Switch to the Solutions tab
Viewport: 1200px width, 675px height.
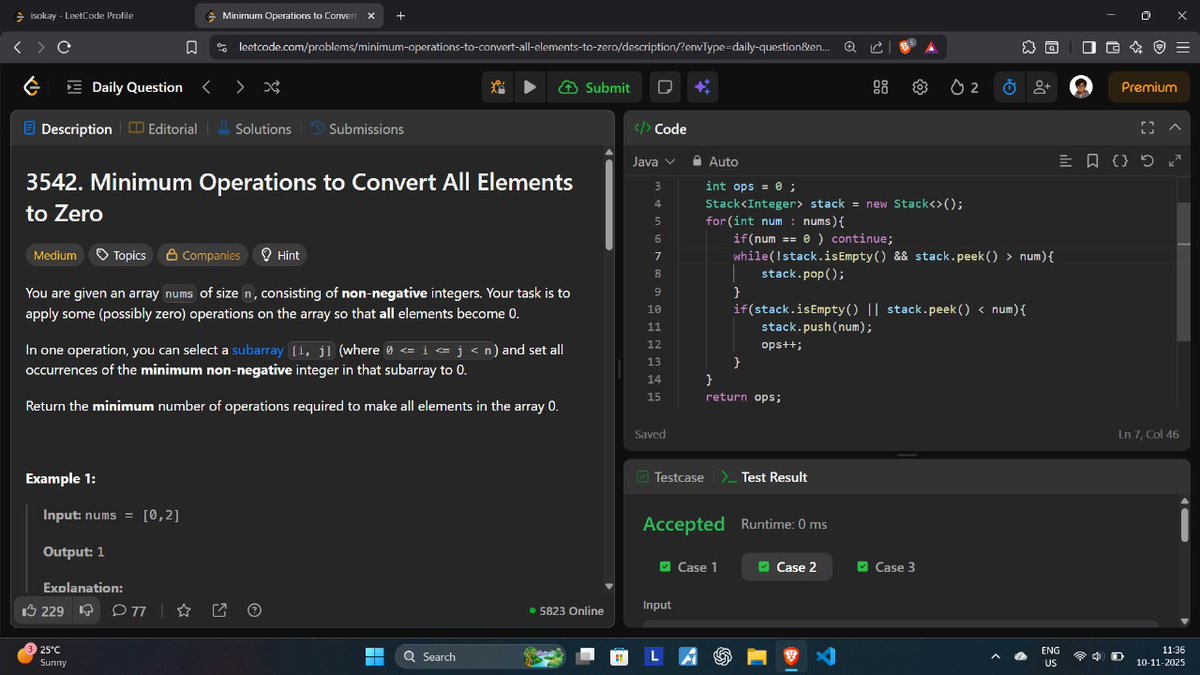pyautogui.click(x=254, y=129)
